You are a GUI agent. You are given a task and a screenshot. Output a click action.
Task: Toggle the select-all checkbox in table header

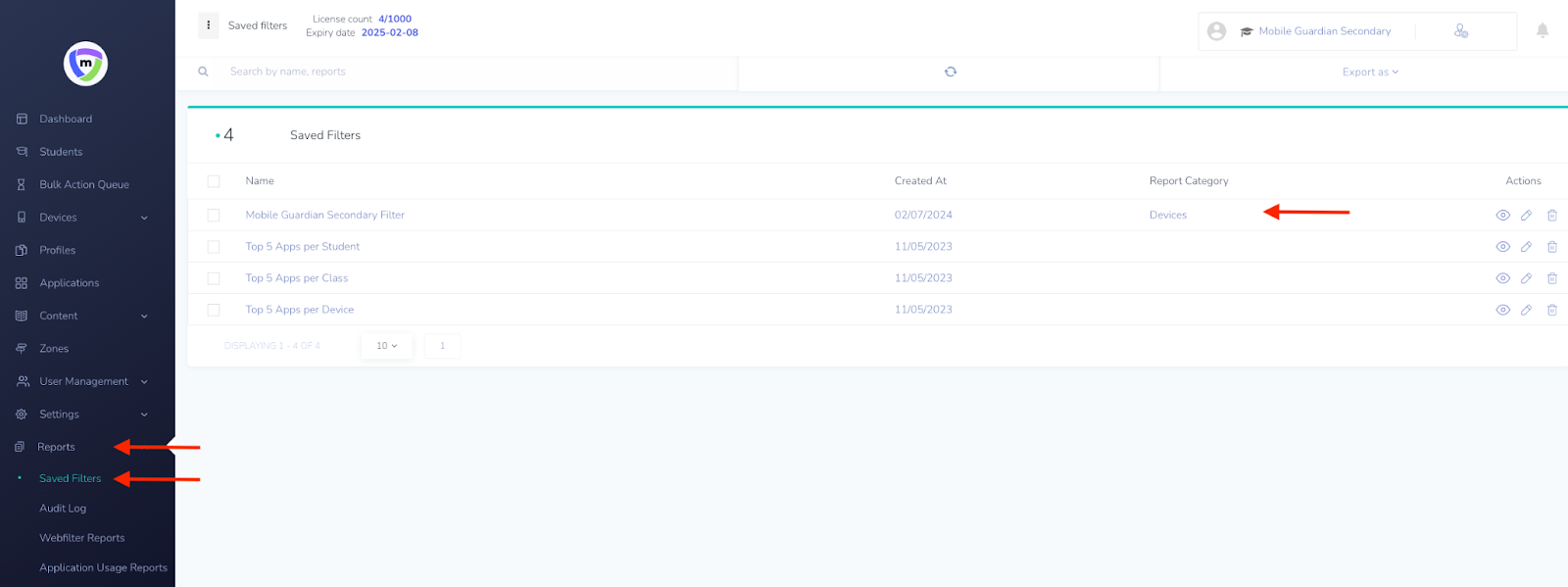(214, 181)
